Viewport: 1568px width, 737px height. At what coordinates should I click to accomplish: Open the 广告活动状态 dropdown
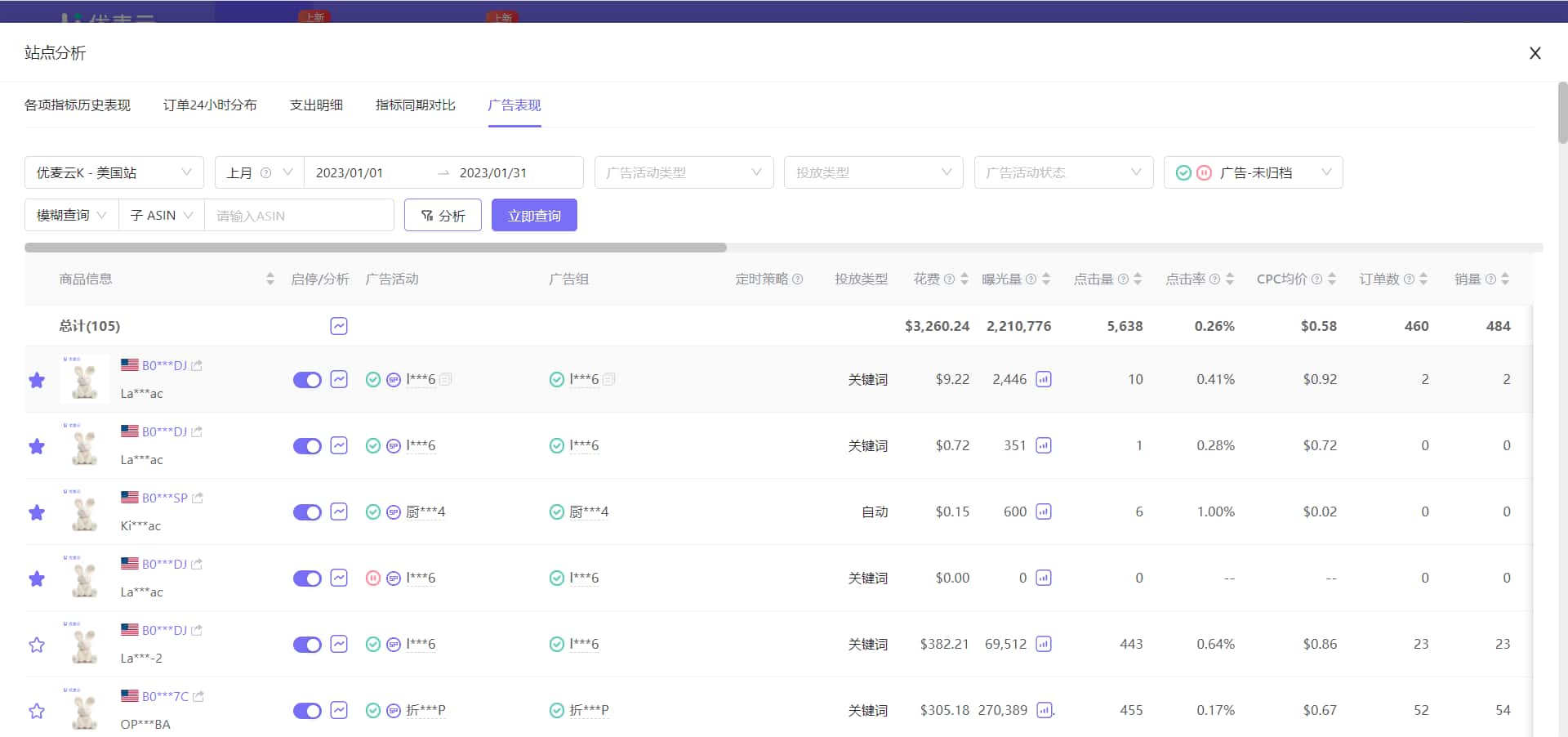(1063, 172)
